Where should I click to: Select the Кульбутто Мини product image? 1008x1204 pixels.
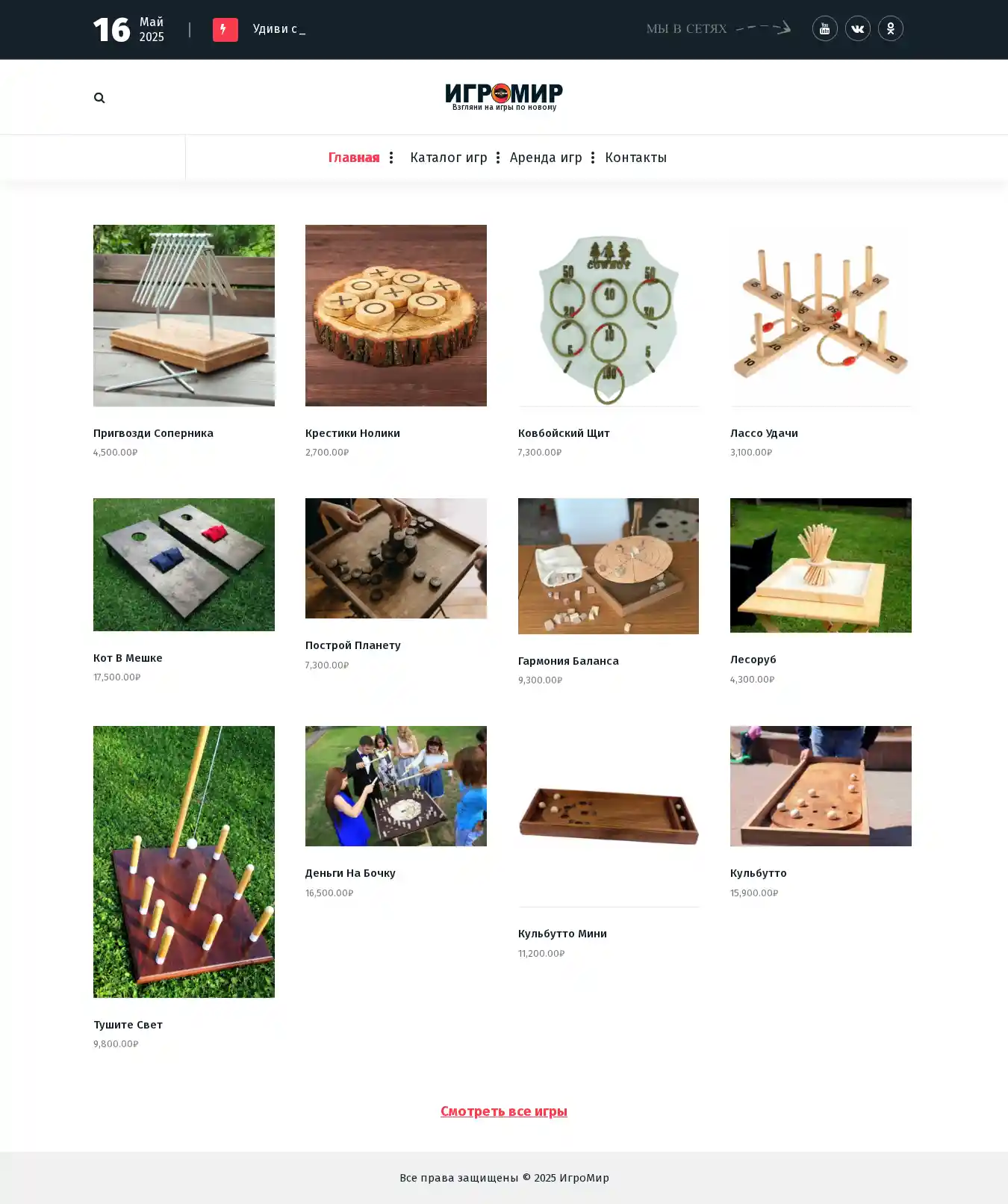(609, 816)
